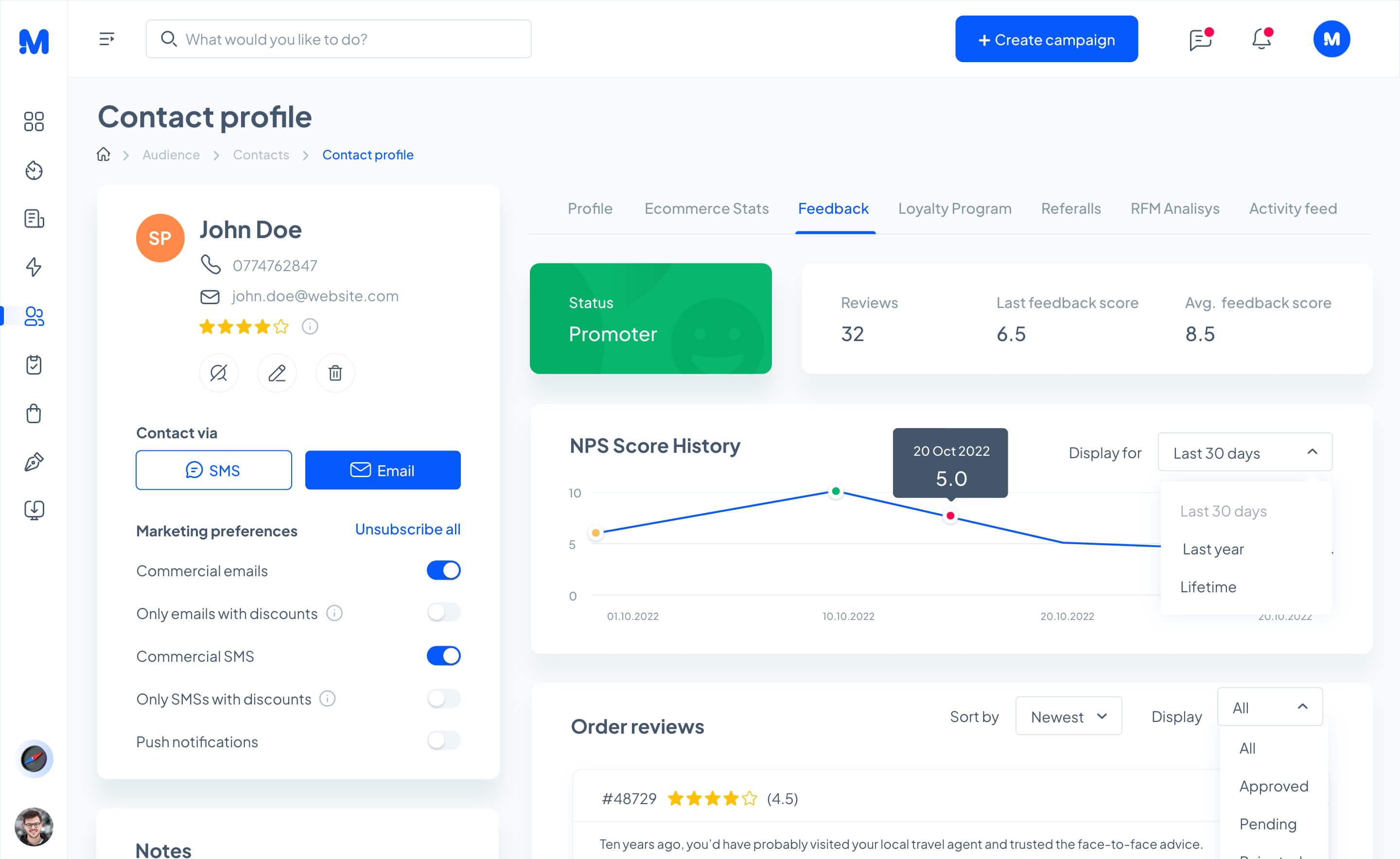
Task: Switch to the Activity feed tab
Action: tap(1293, 208)
